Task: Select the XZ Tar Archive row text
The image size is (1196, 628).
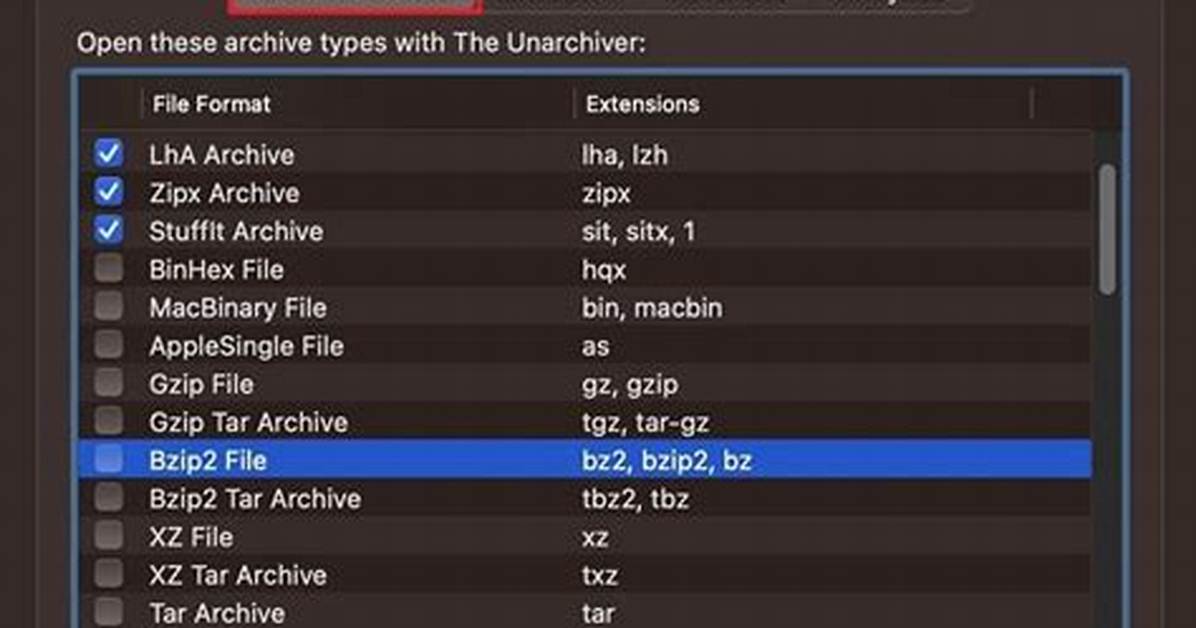Action: click(x=238, y=575)
